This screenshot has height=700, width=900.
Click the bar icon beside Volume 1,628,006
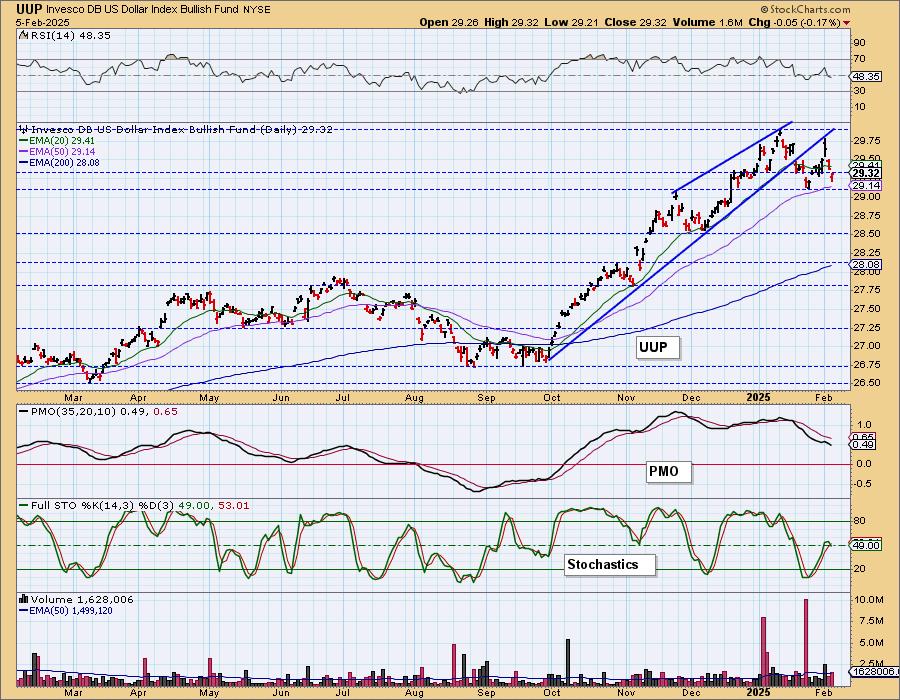pyautogui.click(x=24, y=599)
